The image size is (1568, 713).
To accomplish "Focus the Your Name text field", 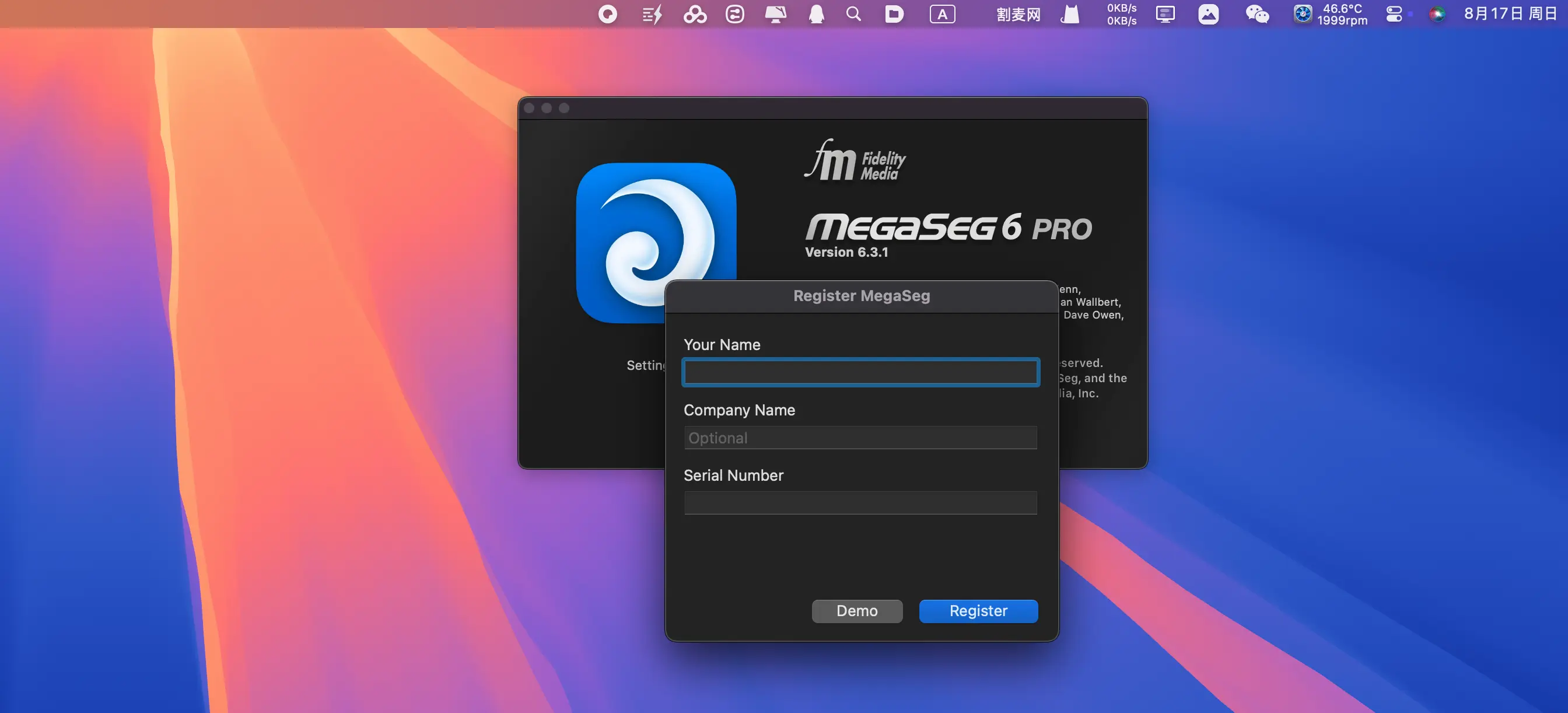I will pos(860,372).
